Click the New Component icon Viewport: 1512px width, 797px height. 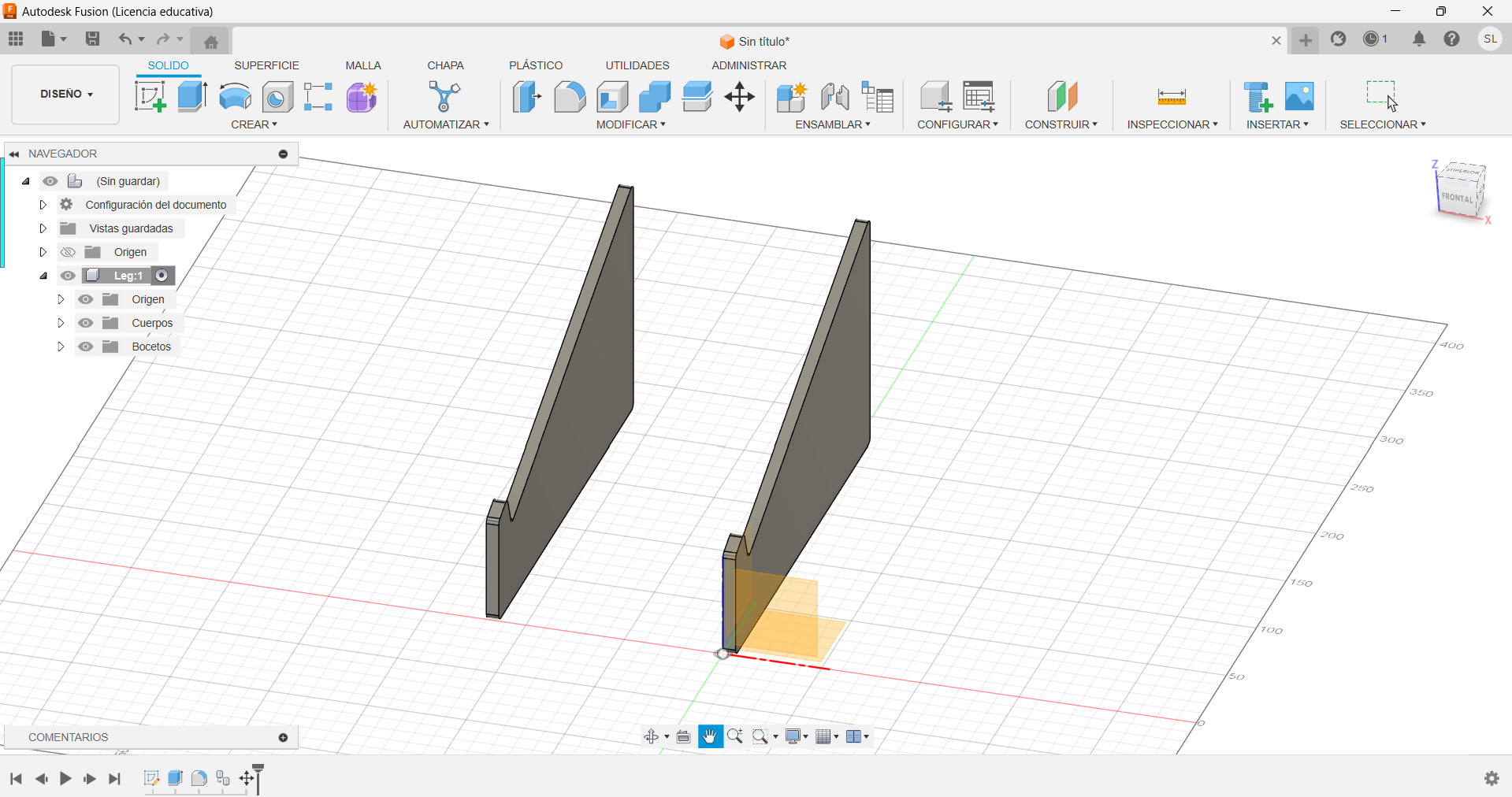[x=791, y=97]
